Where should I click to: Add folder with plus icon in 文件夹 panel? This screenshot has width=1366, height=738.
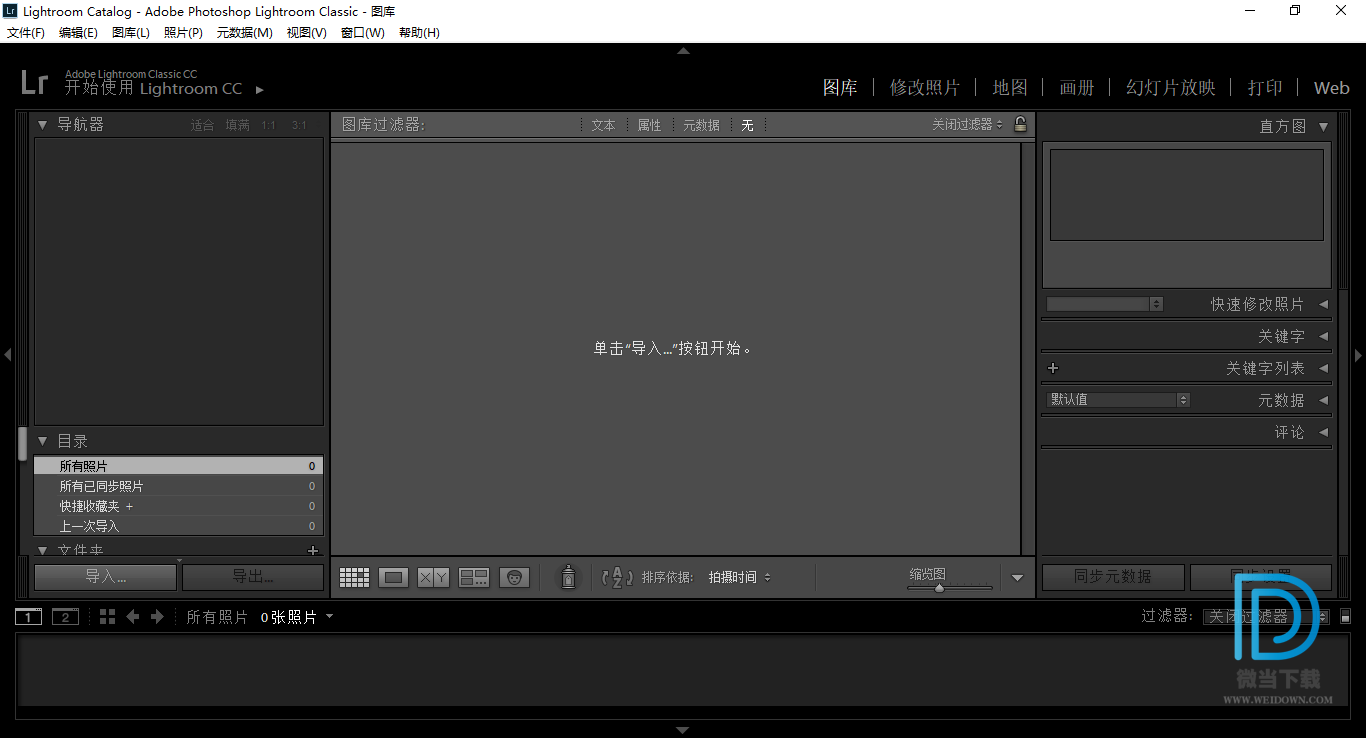313,550
